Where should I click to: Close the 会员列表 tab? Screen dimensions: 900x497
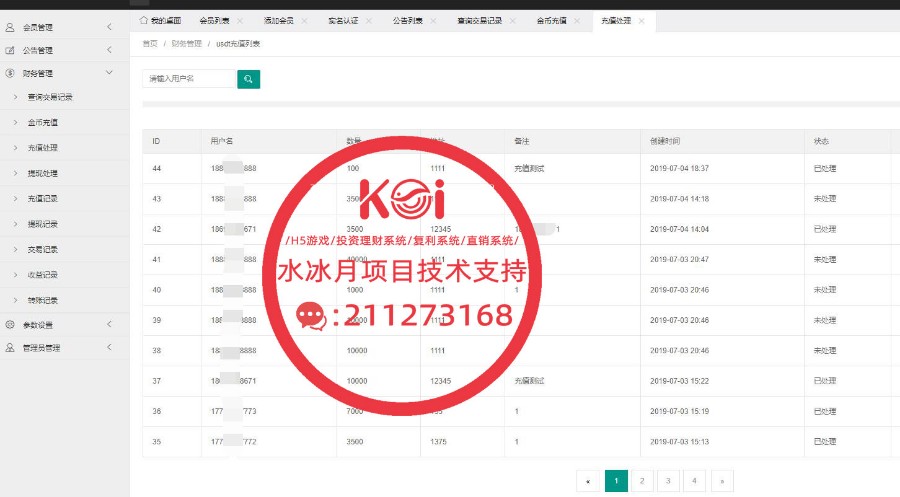pos(240,21)
